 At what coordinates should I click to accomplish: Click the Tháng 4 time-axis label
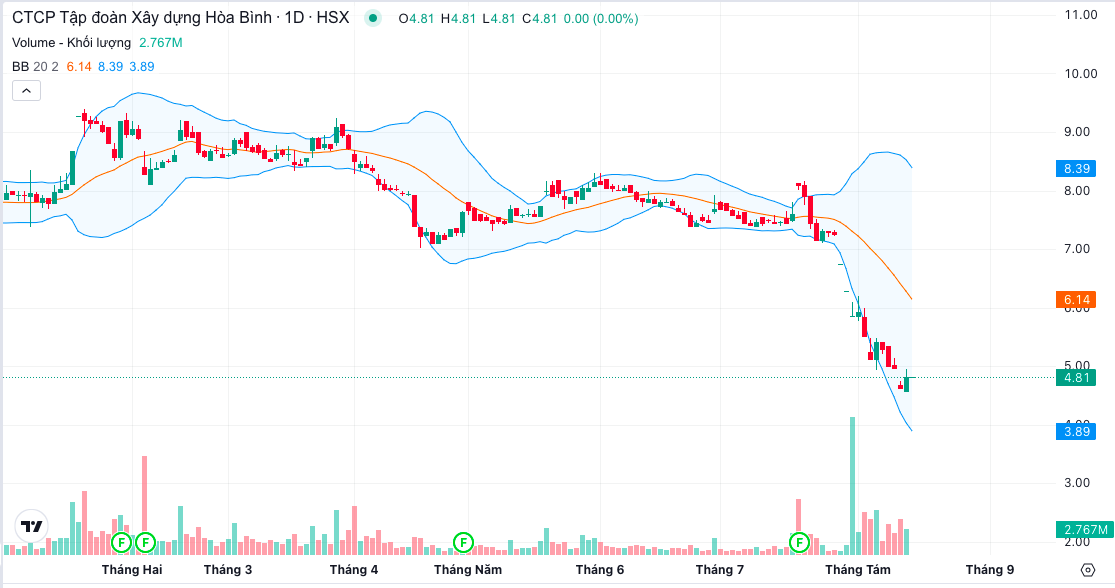(353, 570)
